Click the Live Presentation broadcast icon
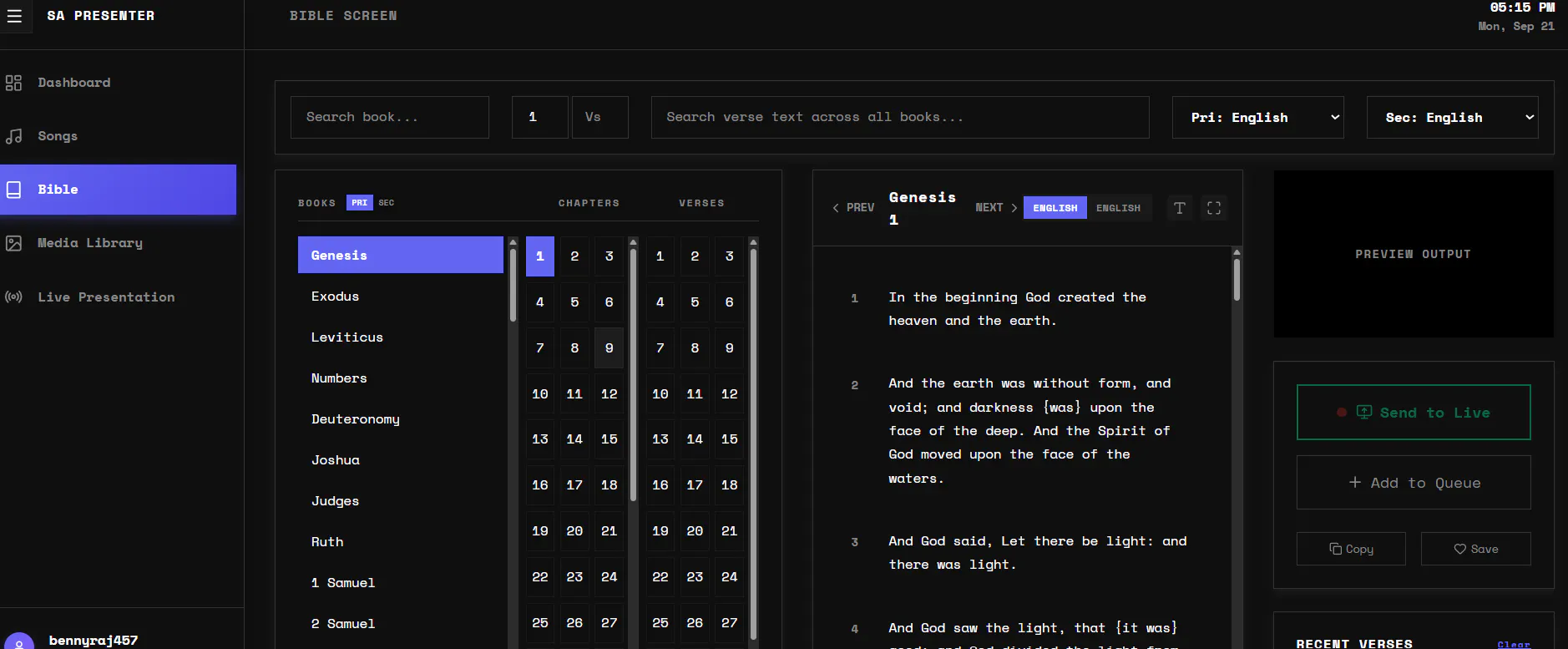The height and width of the screenshot is (649, 1568). click(x=13, y=297)
